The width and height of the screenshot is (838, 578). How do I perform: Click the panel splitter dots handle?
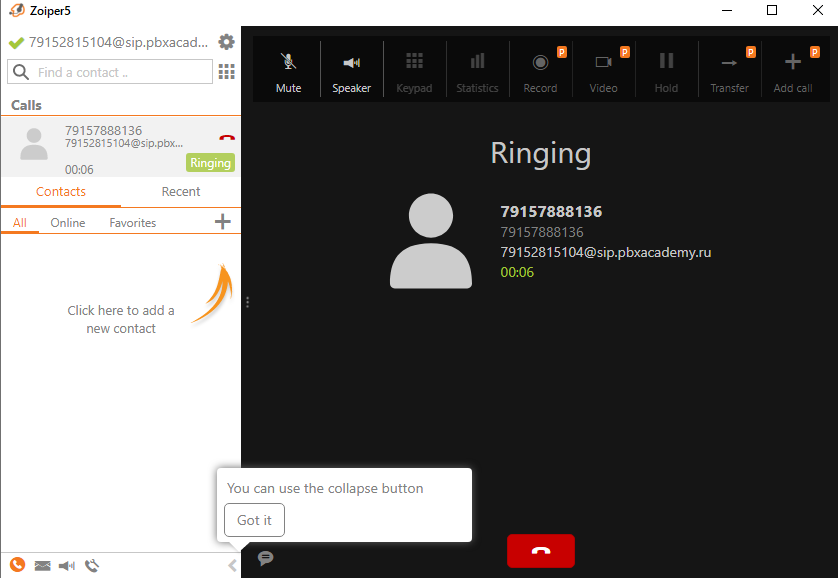pos(247,302)
